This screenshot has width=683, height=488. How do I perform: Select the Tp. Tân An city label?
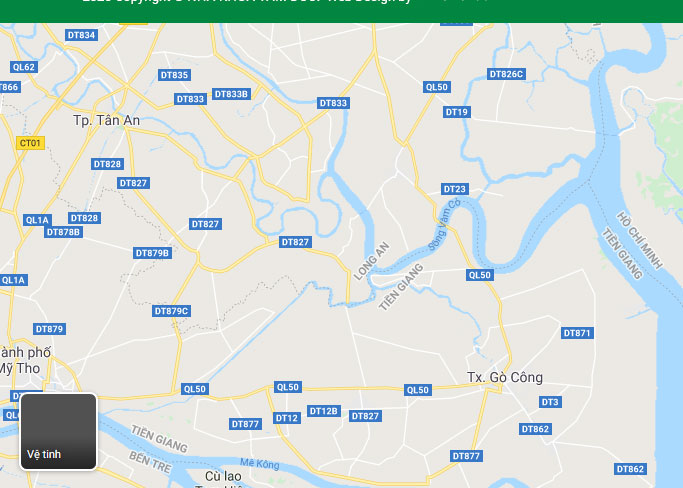click(x=107, y=120)
